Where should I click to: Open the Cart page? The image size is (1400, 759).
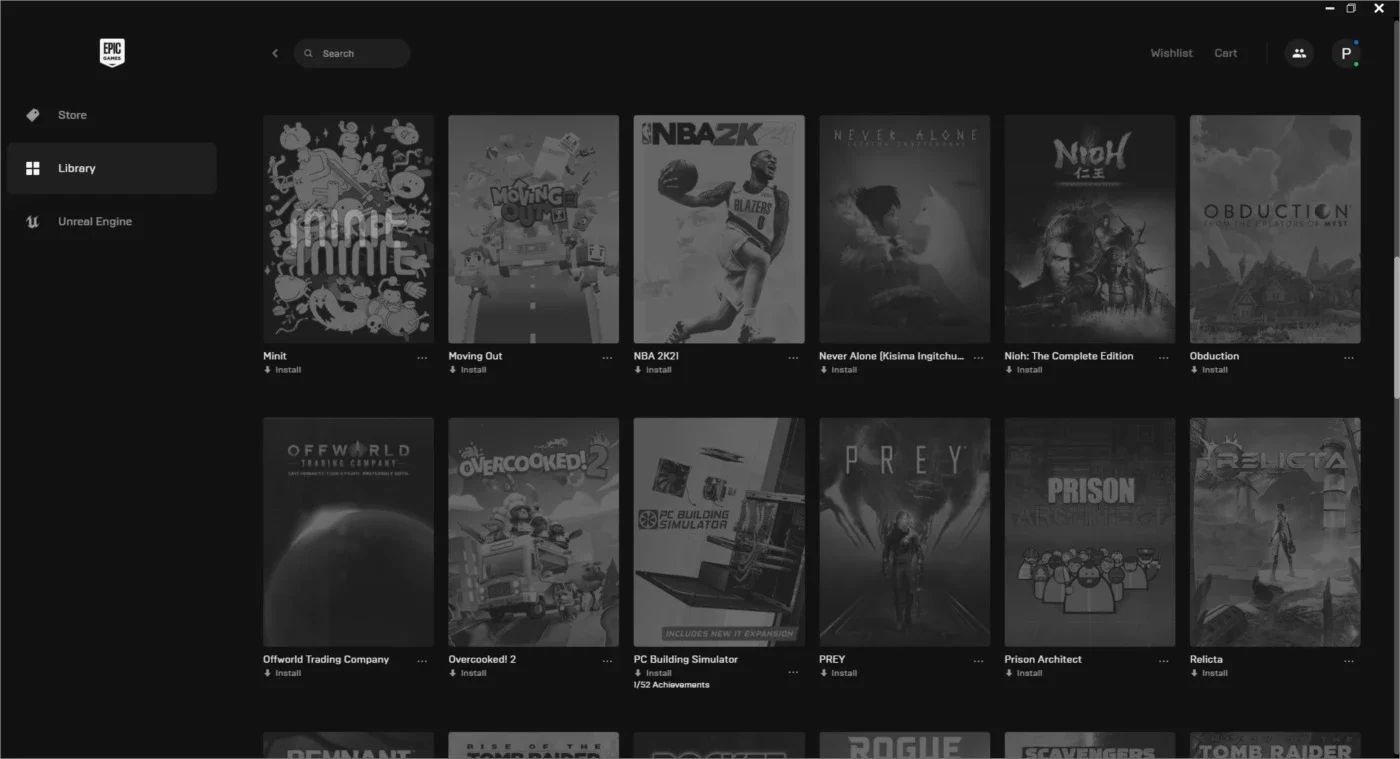tap(1226, 53)
